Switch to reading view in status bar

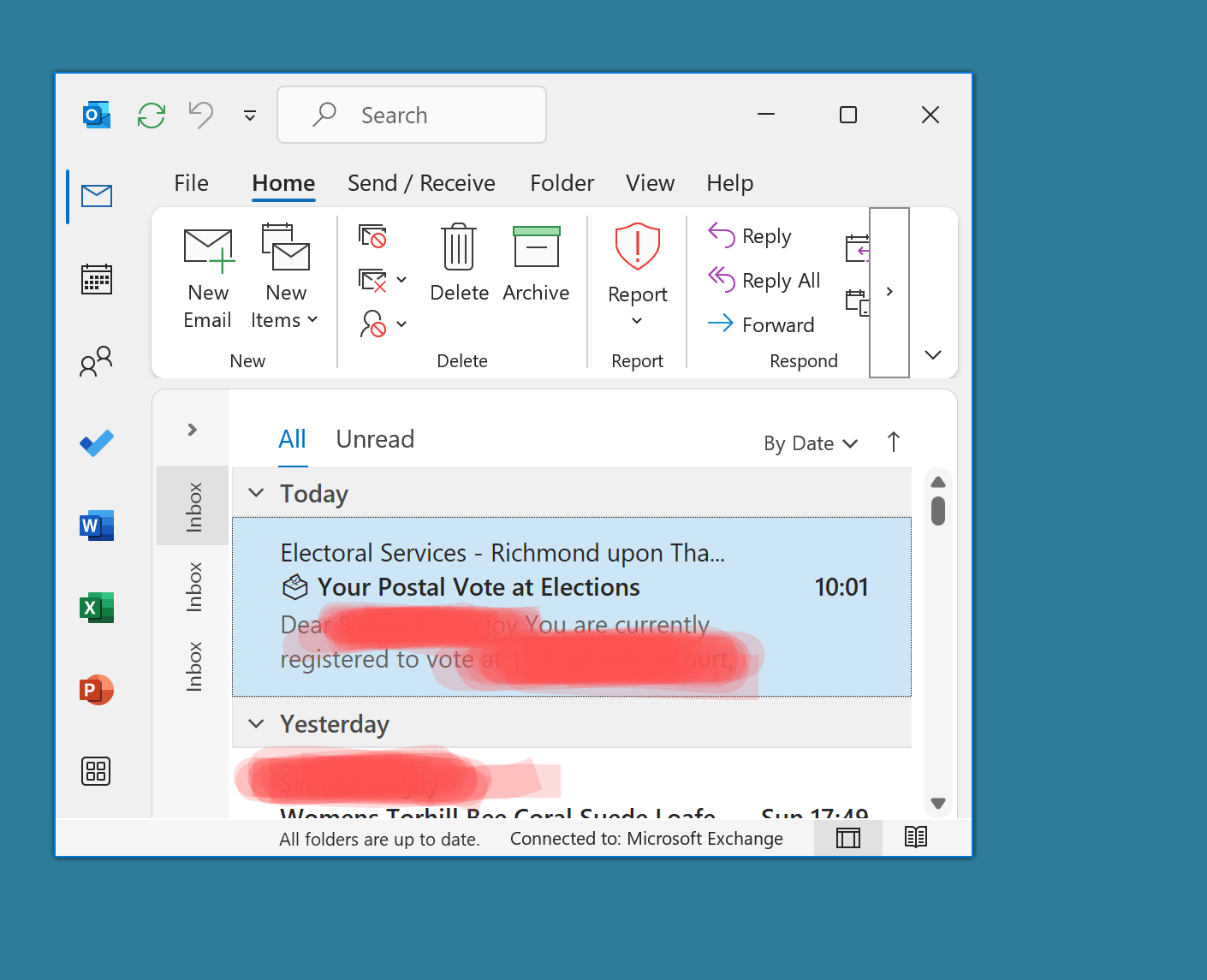pos(916,838)
